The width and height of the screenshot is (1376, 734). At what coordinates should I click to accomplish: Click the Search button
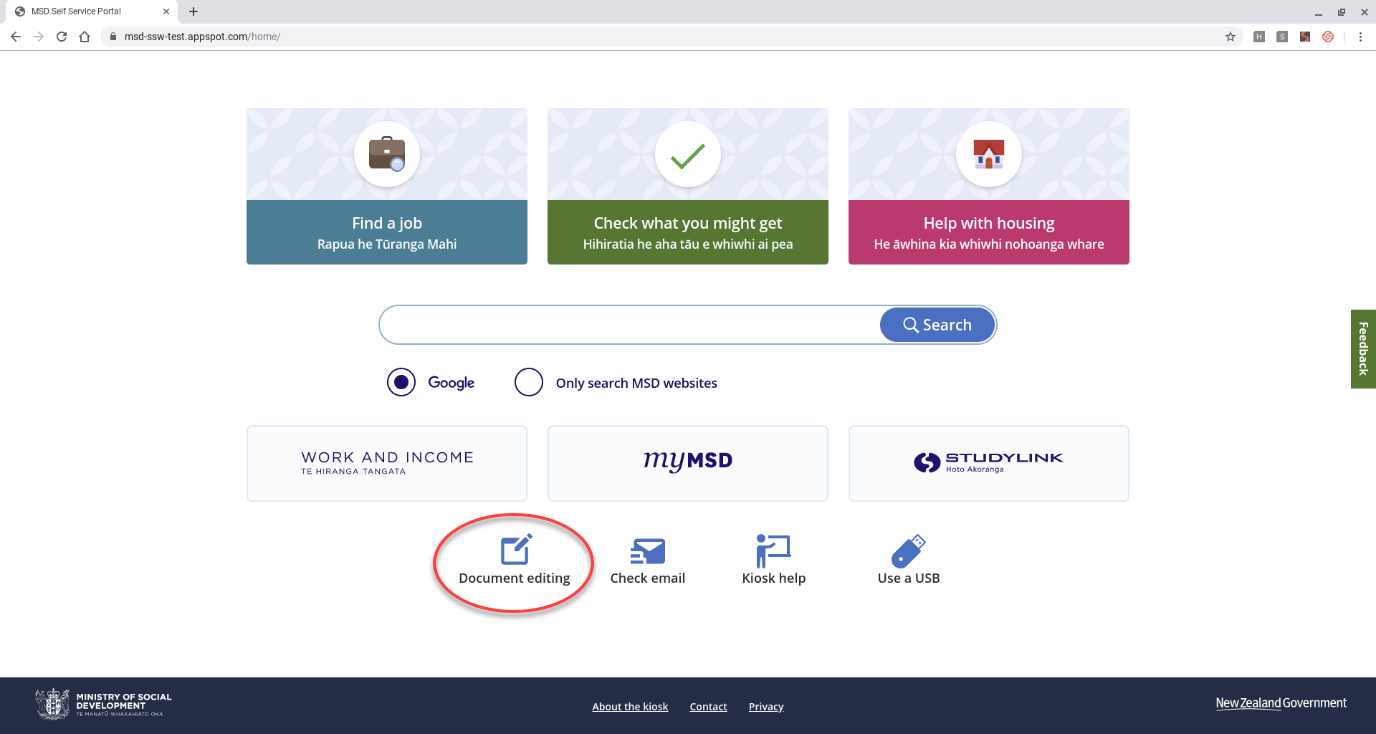click(x=937, y=325)
